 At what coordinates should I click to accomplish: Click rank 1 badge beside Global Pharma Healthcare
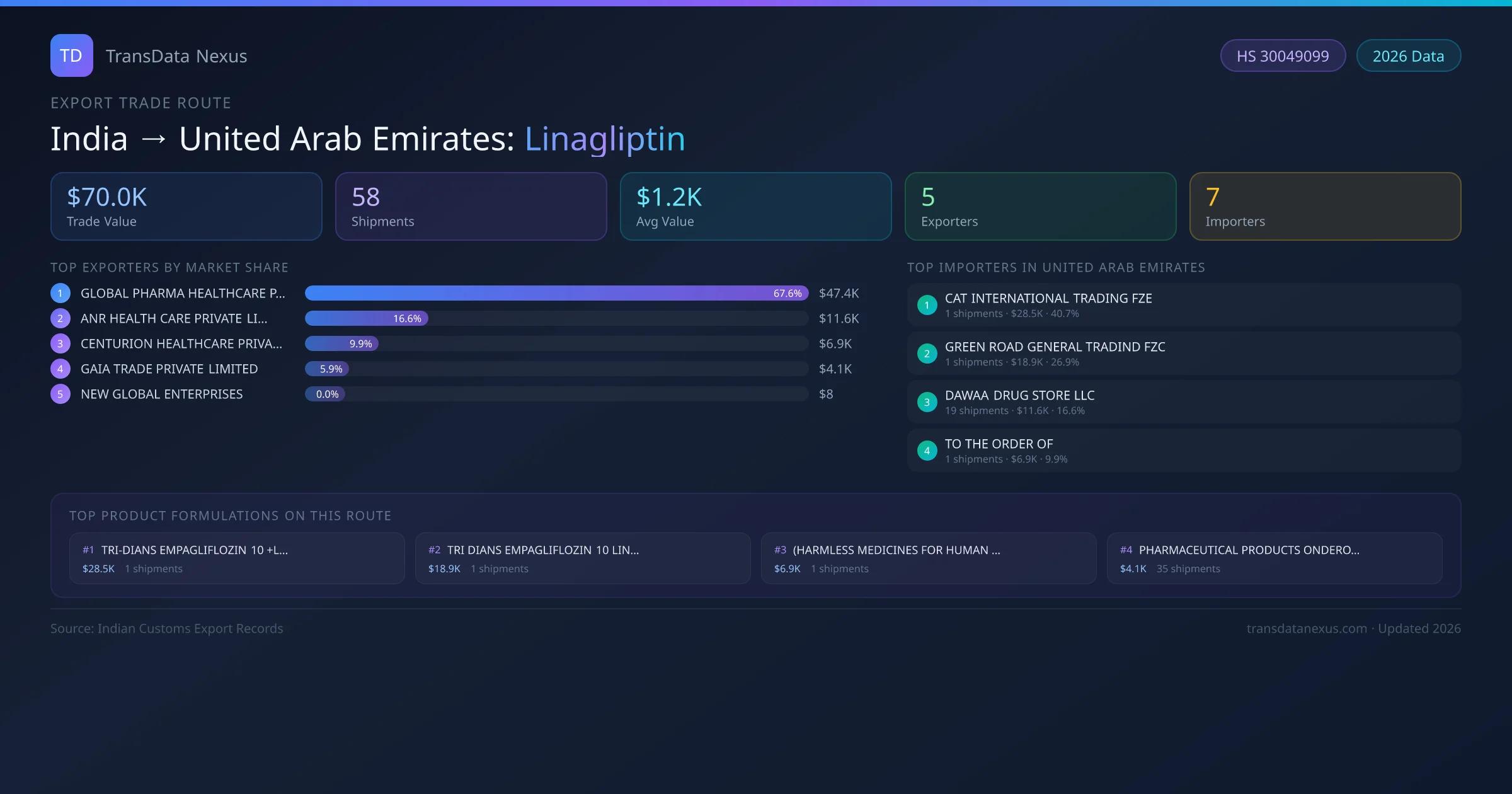(x=60, y=293)
